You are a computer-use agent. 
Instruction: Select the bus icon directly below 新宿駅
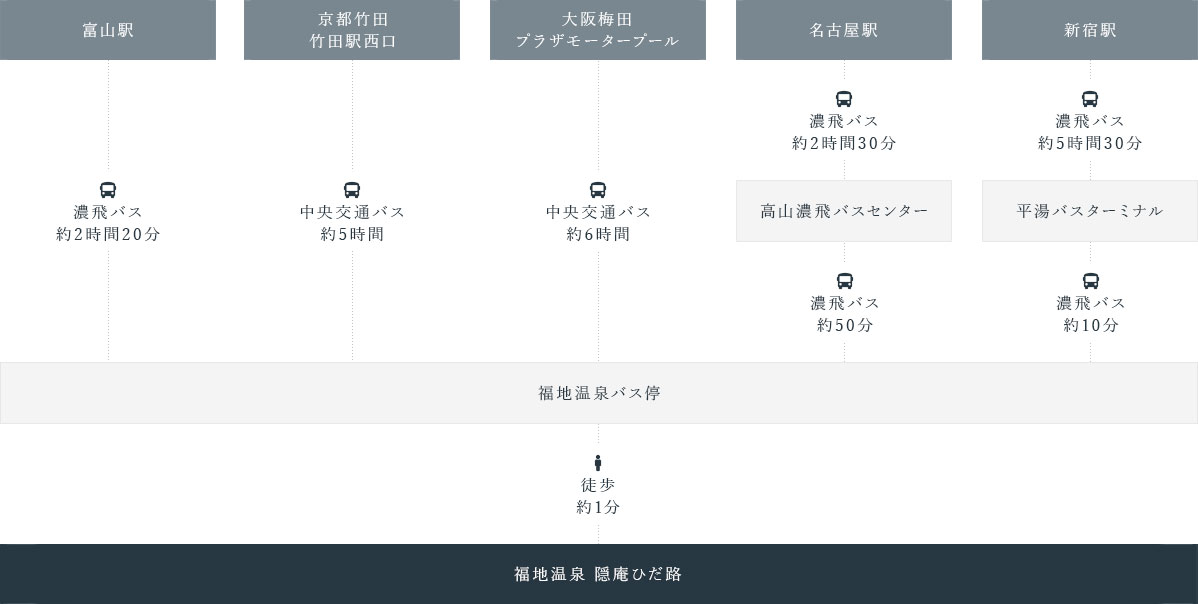click(x=1090, y=99)
